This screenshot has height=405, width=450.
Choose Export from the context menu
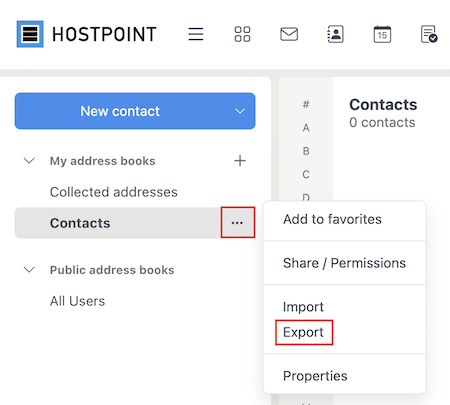click(303, 332)
